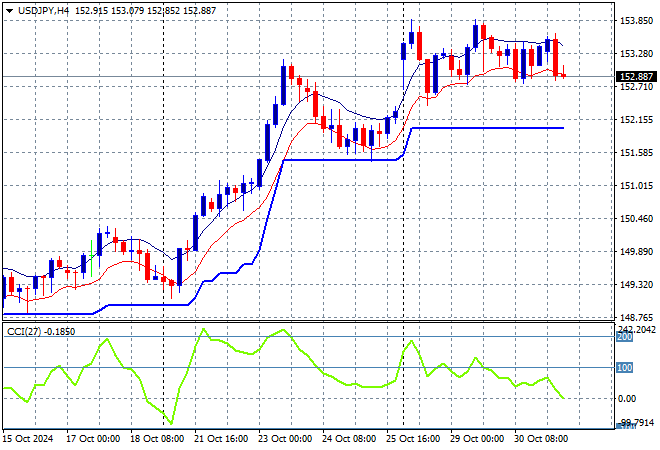This screenshot has height=450, width=660.
Task: Select the CCI(27) -0.1850 indicator label
Action: point(41,332)
